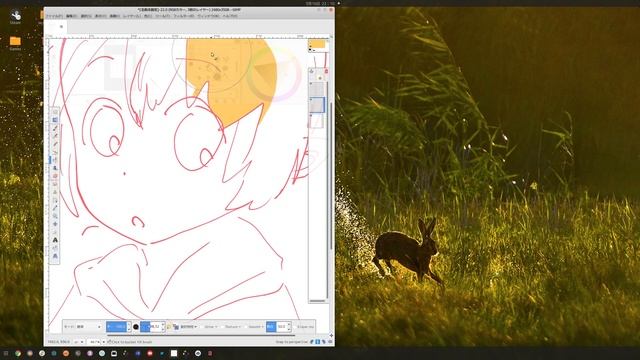
Task: Click the white square icon in the taskbar
Action: tap(174, 353)
